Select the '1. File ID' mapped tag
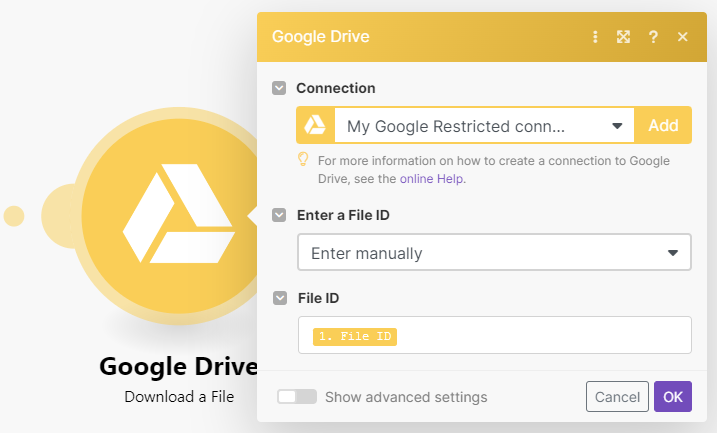Screen dimensions: 717x433 355,336
